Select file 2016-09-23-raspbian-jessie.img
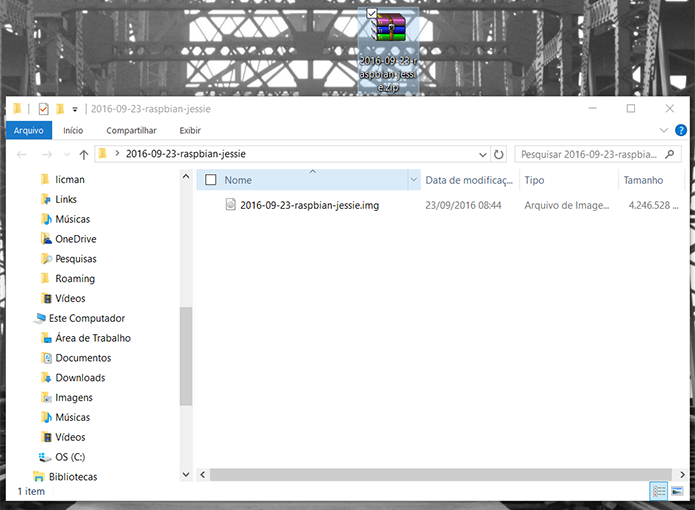The image size is (695, 510). (x=310, y=205)
